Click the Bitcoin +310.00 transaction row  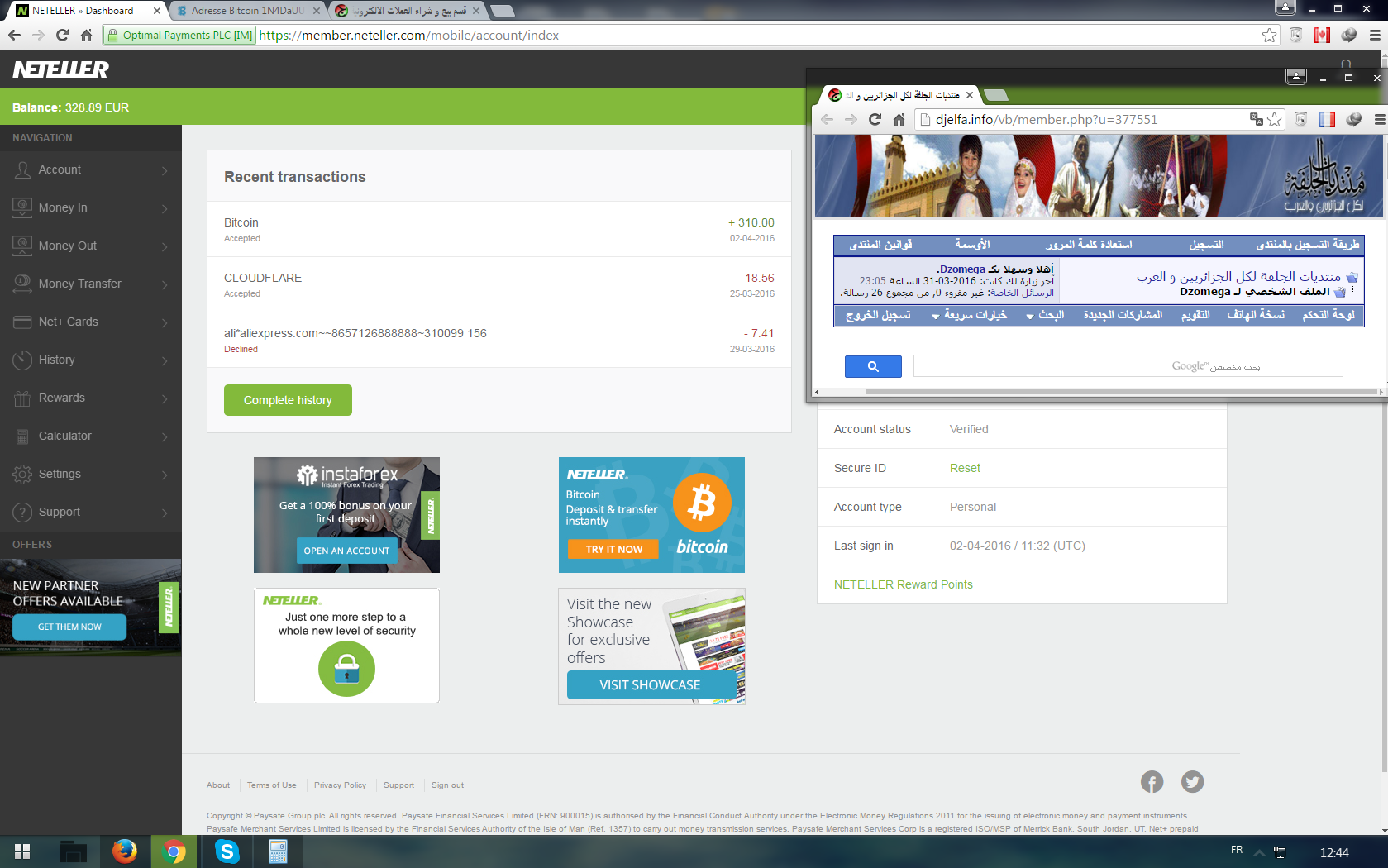click(499, 229)
